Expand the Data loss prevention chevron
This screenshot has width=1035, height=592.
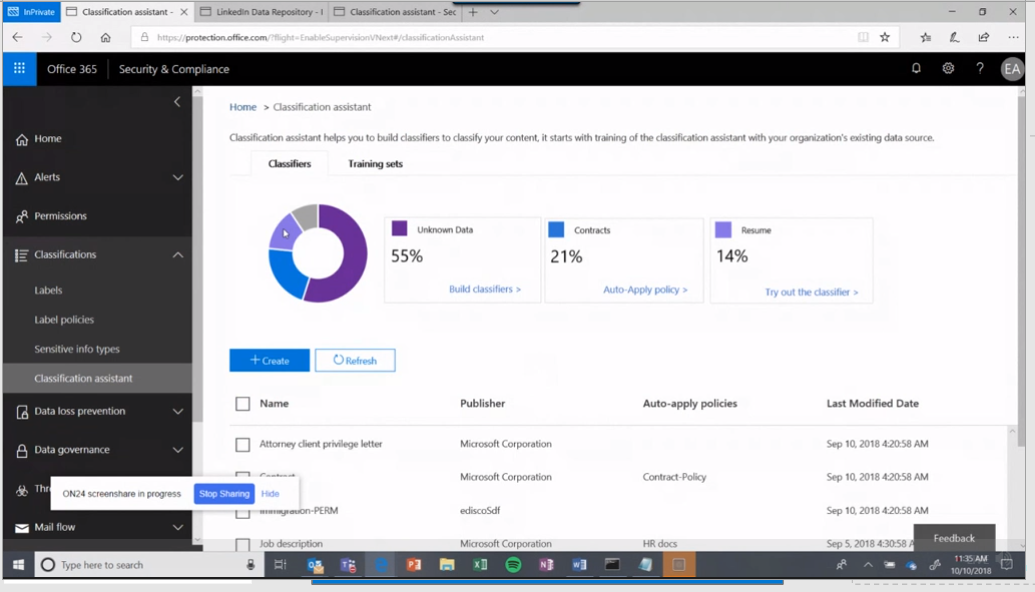178,411
